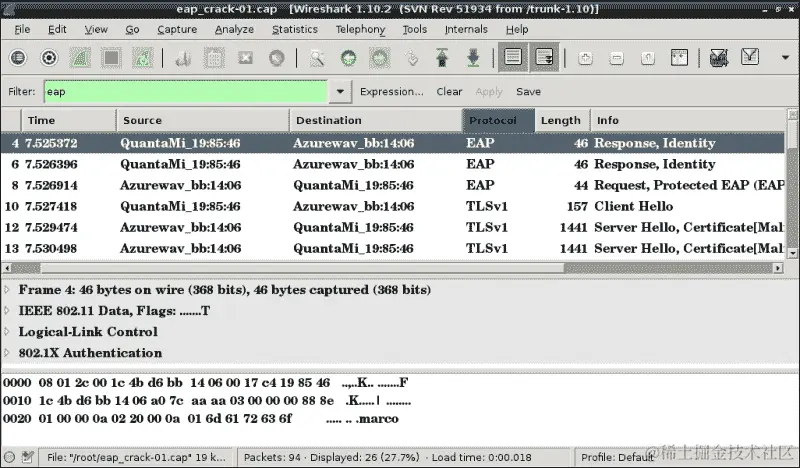Viewport: 800px width, 468px height.
Task: Open the Internals menu
Action: [466, 30]
